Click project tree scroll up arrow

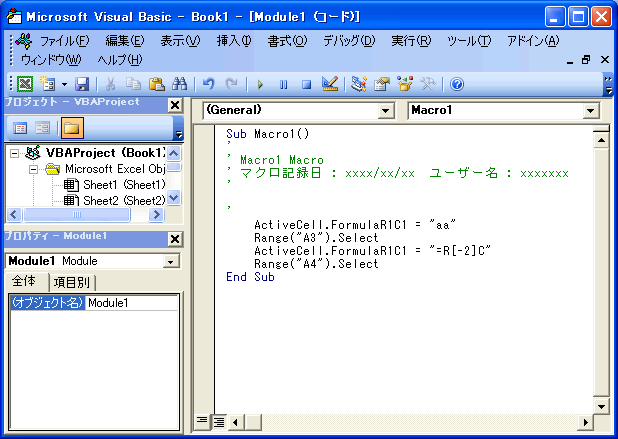[x=174, y=153]
